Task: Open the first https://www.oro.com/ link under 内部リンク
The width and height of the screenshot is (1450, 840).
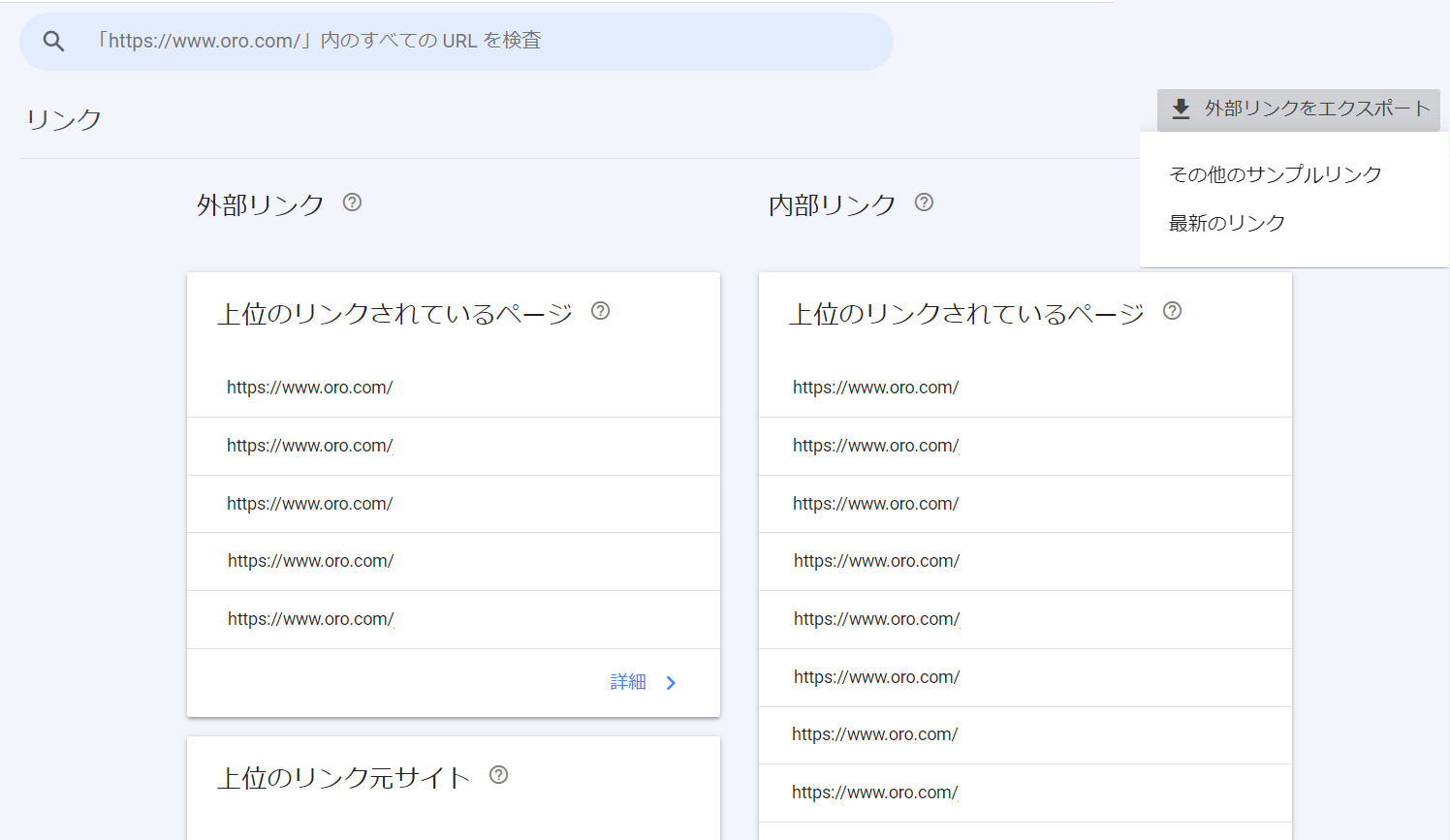Action: point(875,387)
